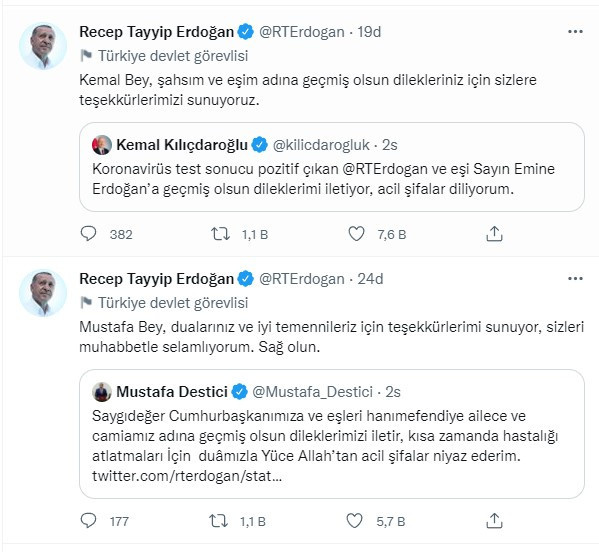The image size is (599, 552).
Task: Open Kemal Kılıçdaroğlu's small avatar
Action: [x=102, y=145]
